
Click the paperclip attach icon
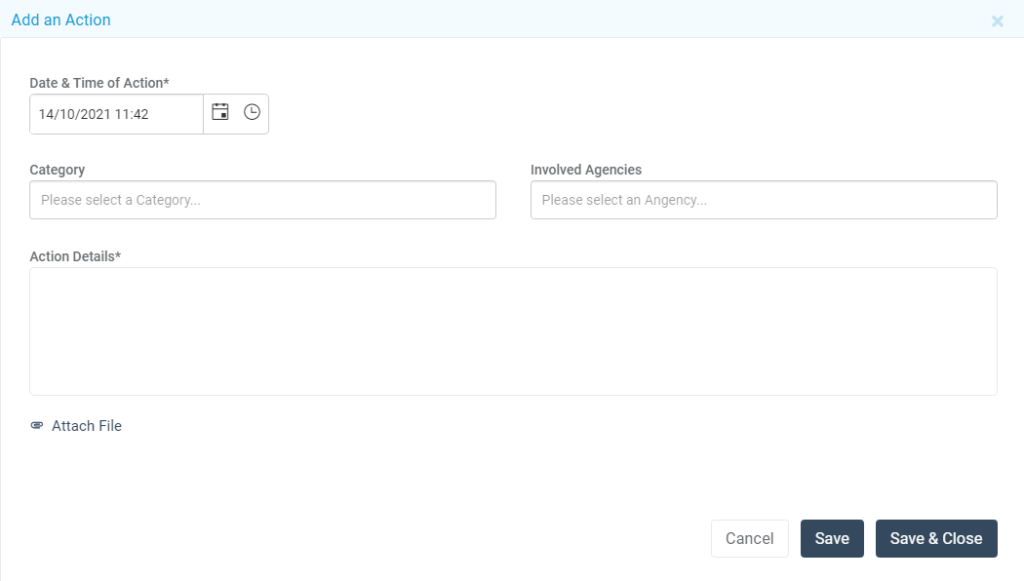pos(37,426)
